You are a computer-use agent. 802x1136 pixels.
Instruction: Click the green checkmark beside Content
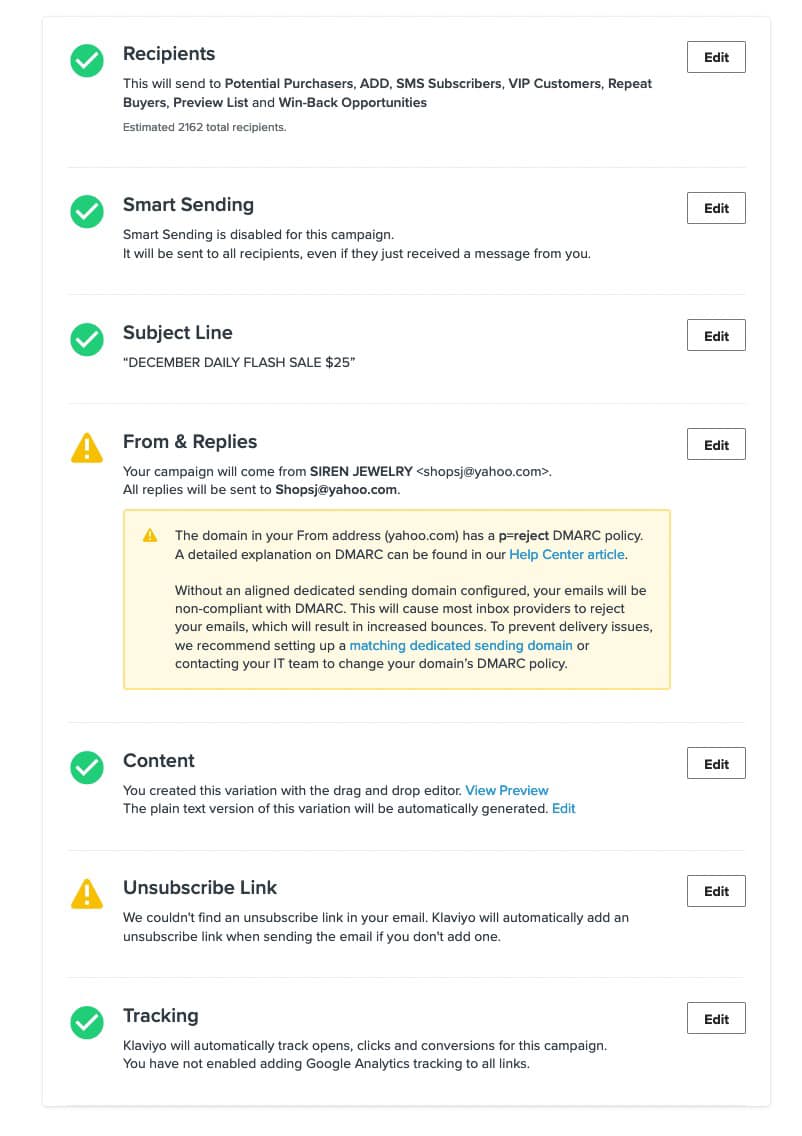(x=87, y=767)
